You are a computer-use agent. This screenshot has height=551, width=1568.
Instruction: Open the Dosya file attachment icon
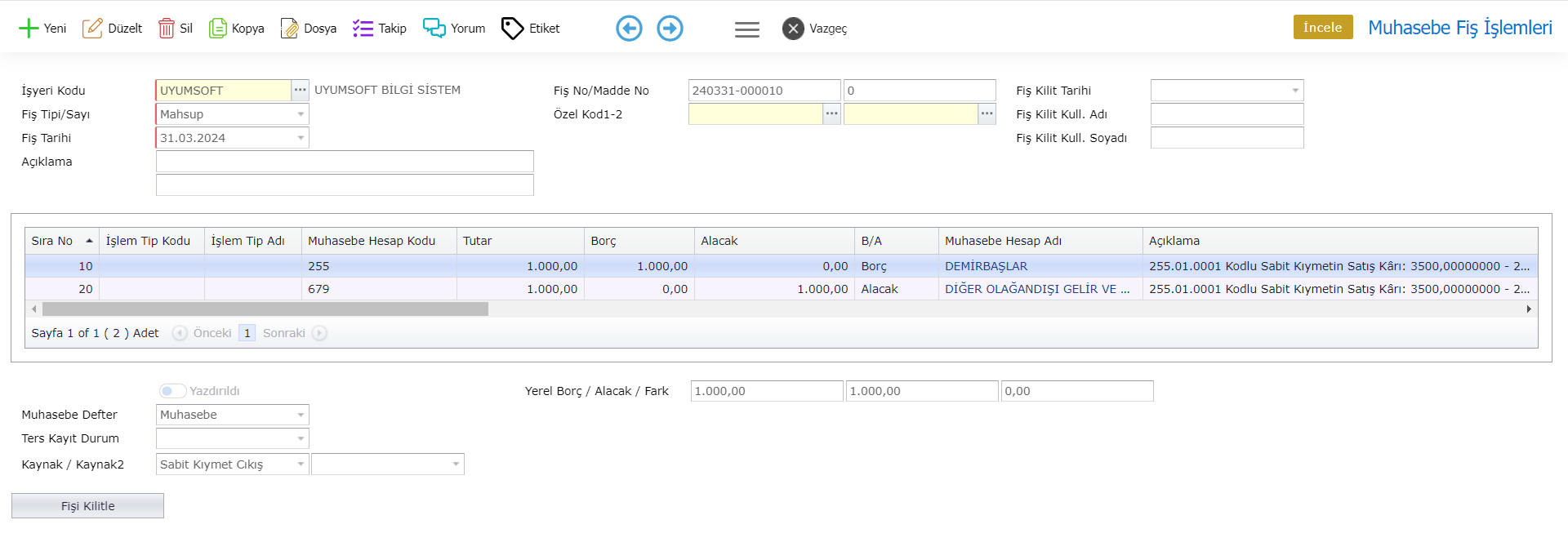pyautogui.click(x=289, y=29)
